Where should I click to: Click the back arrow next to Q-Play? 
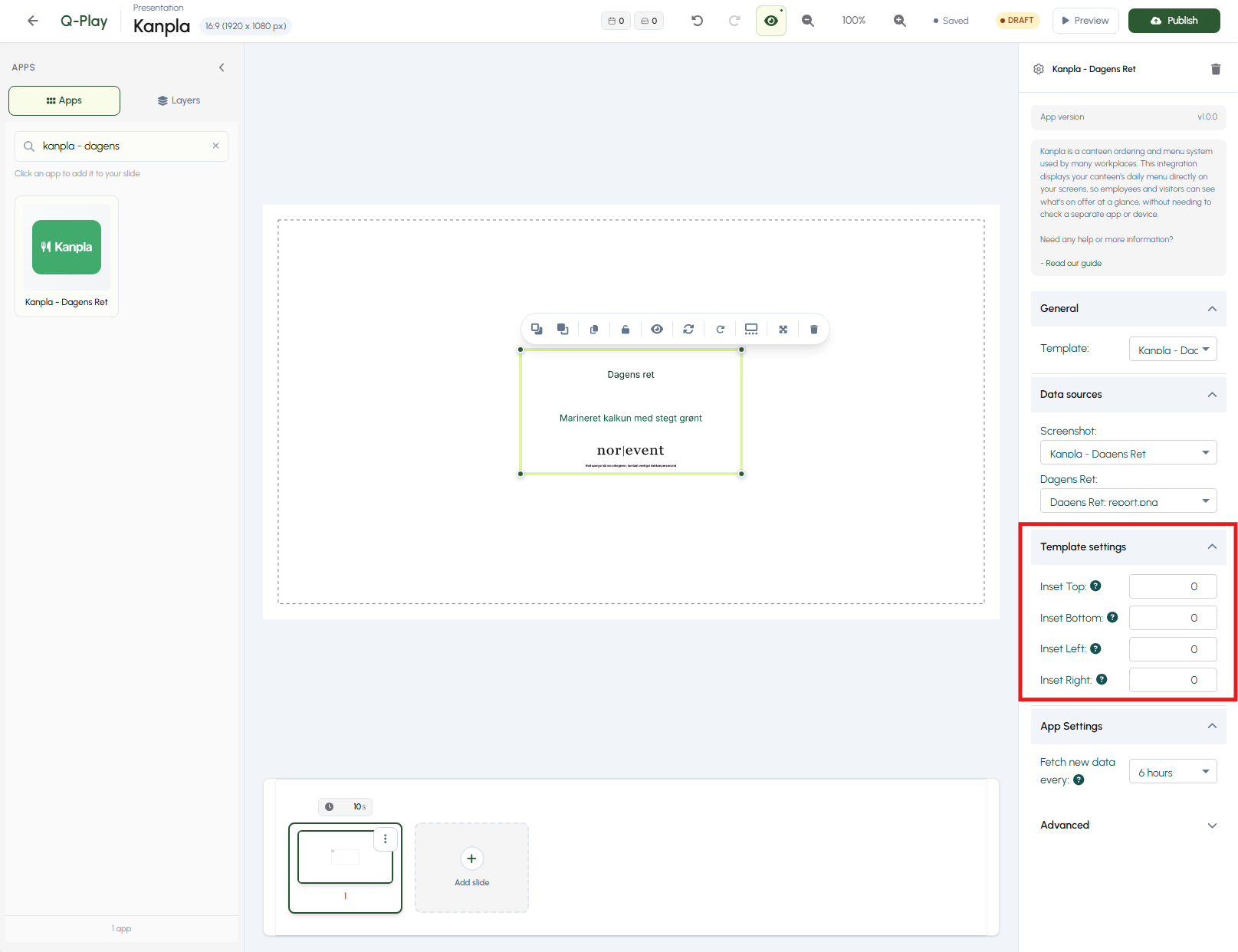pyautogui.click(x=32, y=21)
